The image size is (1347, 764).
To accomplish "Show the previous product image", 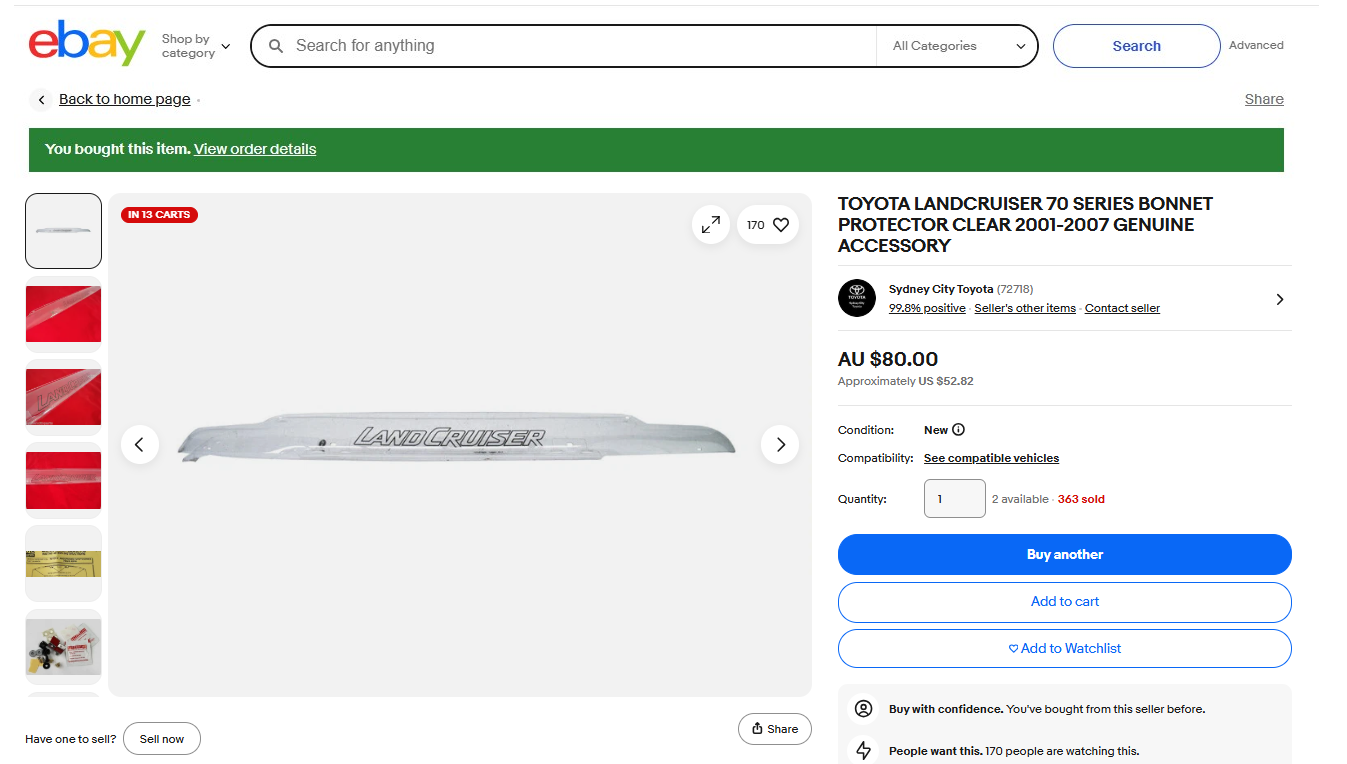I will (x=140, y=444).
